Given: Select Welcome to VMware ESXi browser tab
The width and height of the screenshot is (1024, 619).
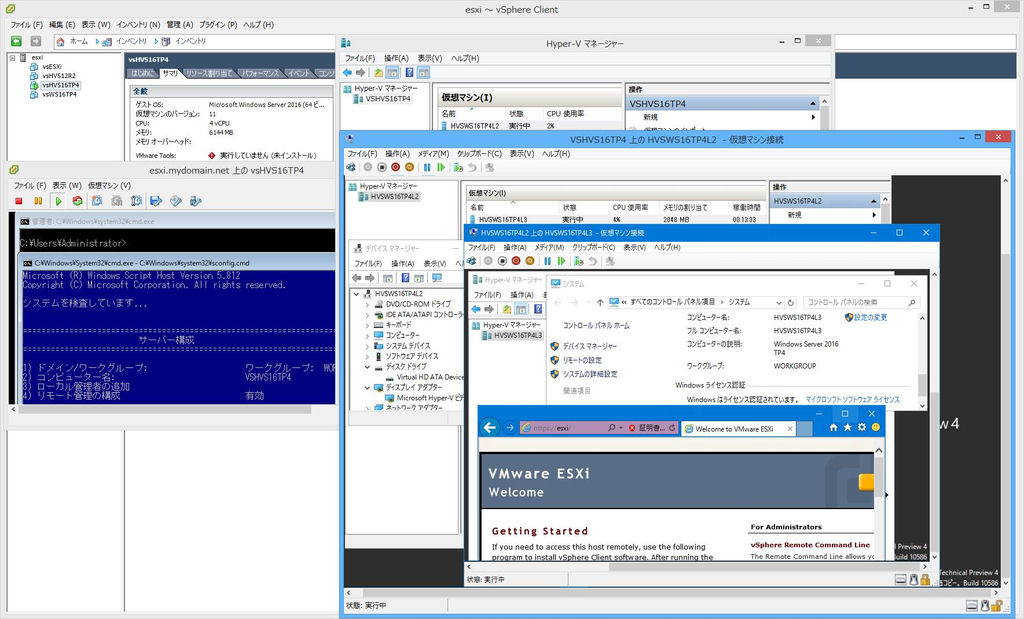Looking at the screenshot, I should (x=738, y=428).
